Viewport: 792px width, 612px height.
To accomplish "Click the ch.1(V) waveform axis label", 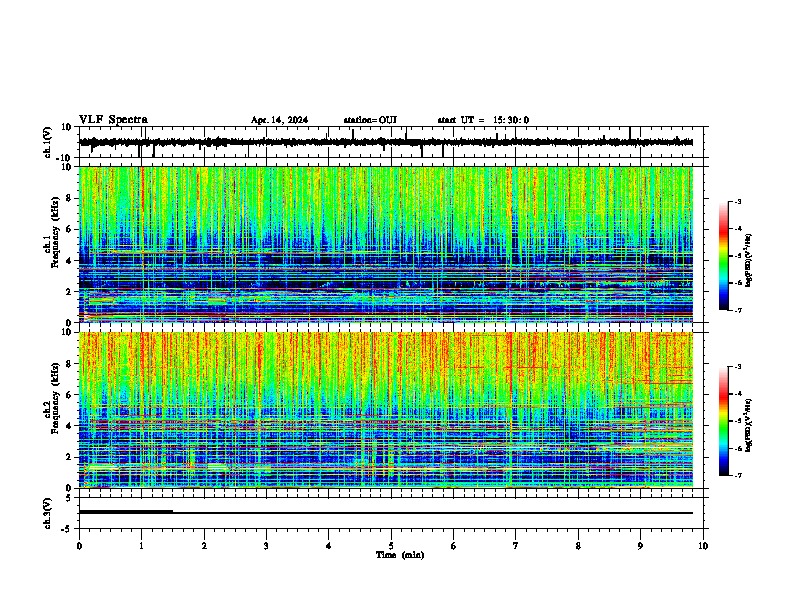I will point(47,142).
